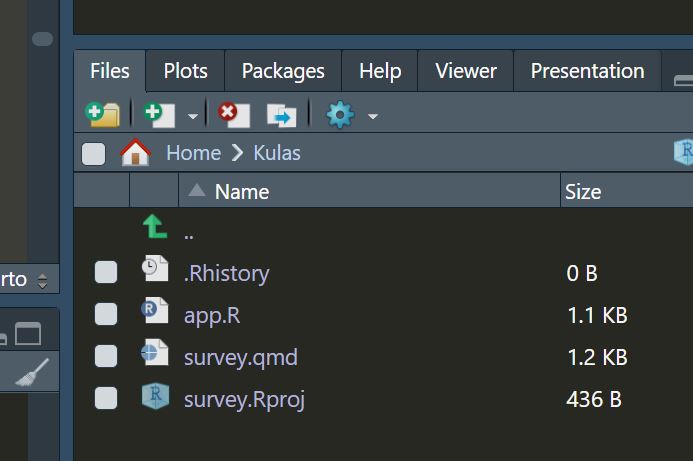Go to the Home directory icon
This screenshot has height=461, width=693.
point(135,153)
